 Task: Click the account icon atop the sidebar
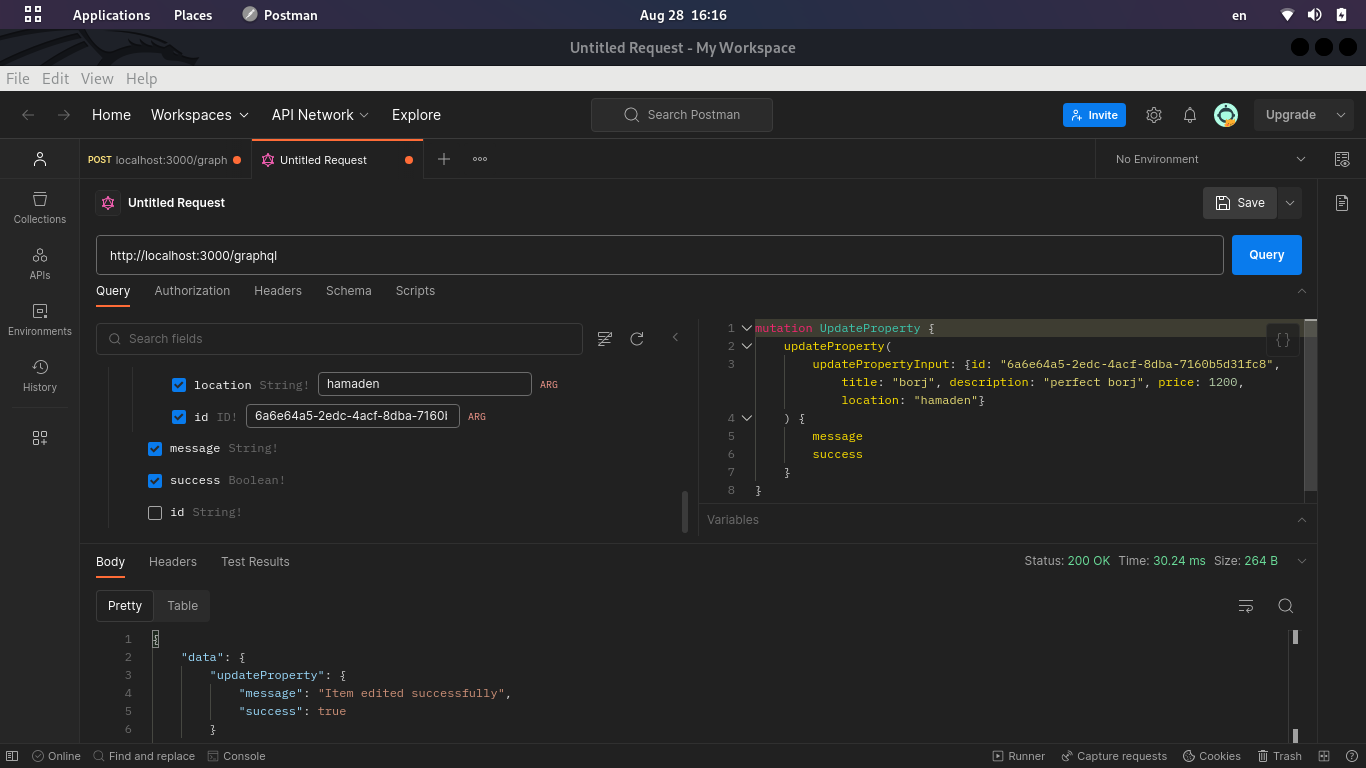coord(40,159)
